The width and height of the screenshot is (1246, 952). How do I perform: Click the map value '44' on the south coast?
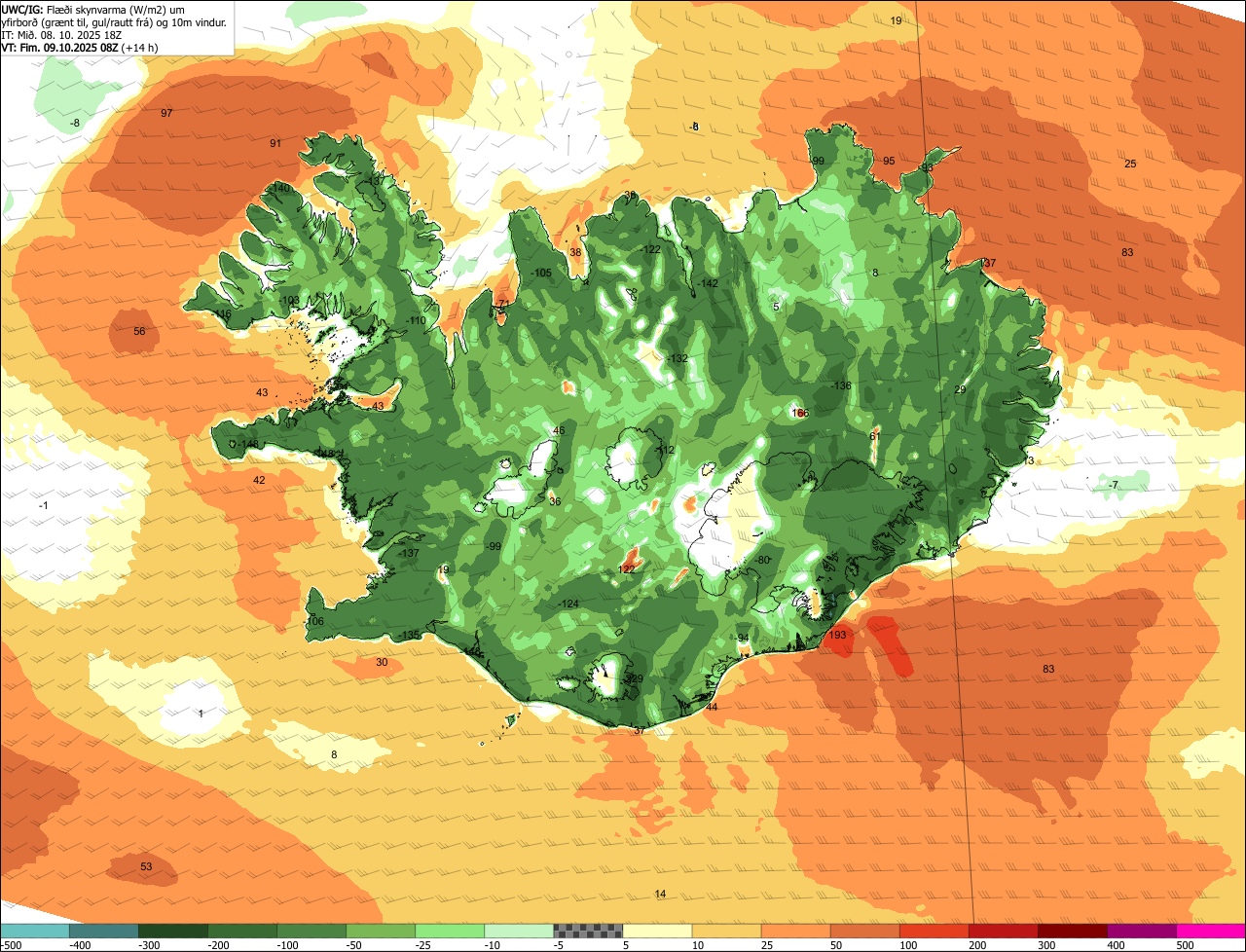click(712, 707)
